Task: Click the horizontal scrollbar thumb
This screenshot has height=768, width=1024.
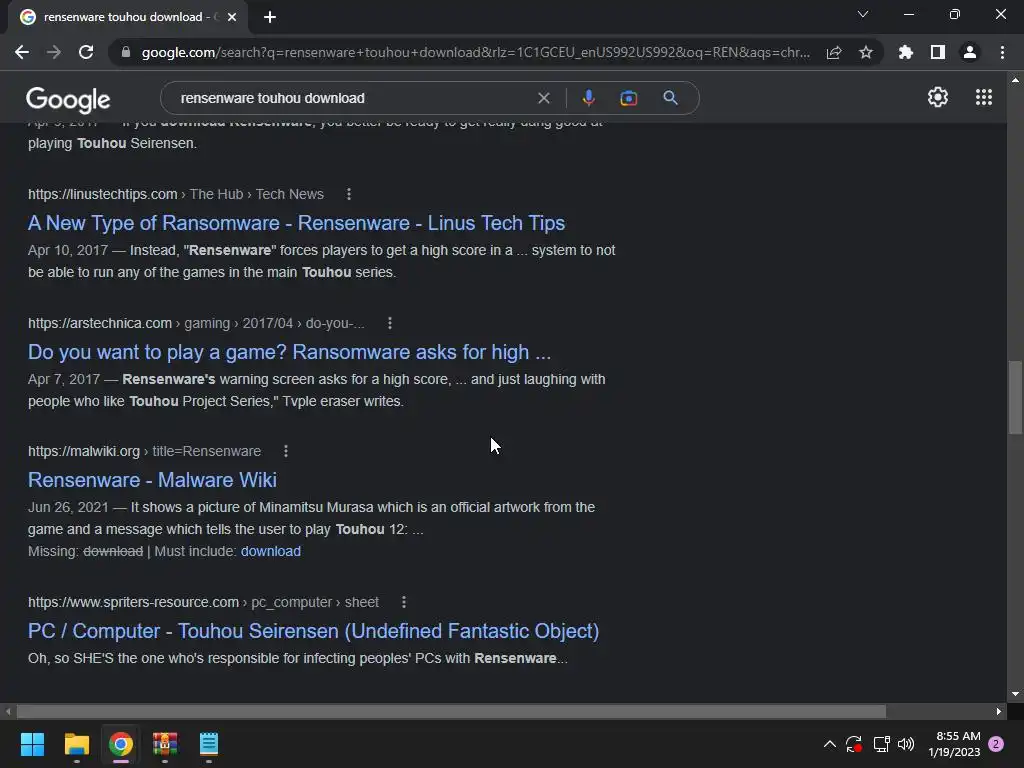Action: click(451, 711)
